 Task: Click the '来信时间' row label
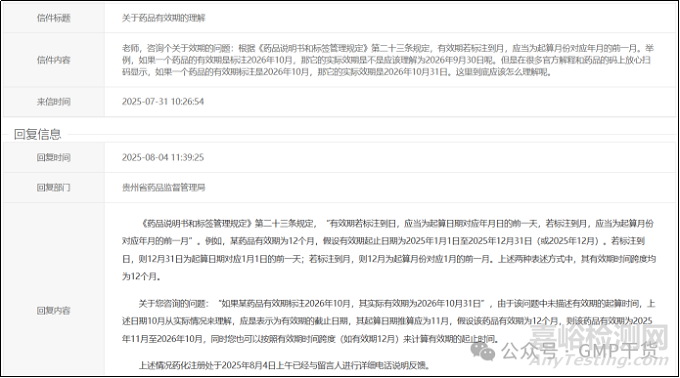point(53,101)
